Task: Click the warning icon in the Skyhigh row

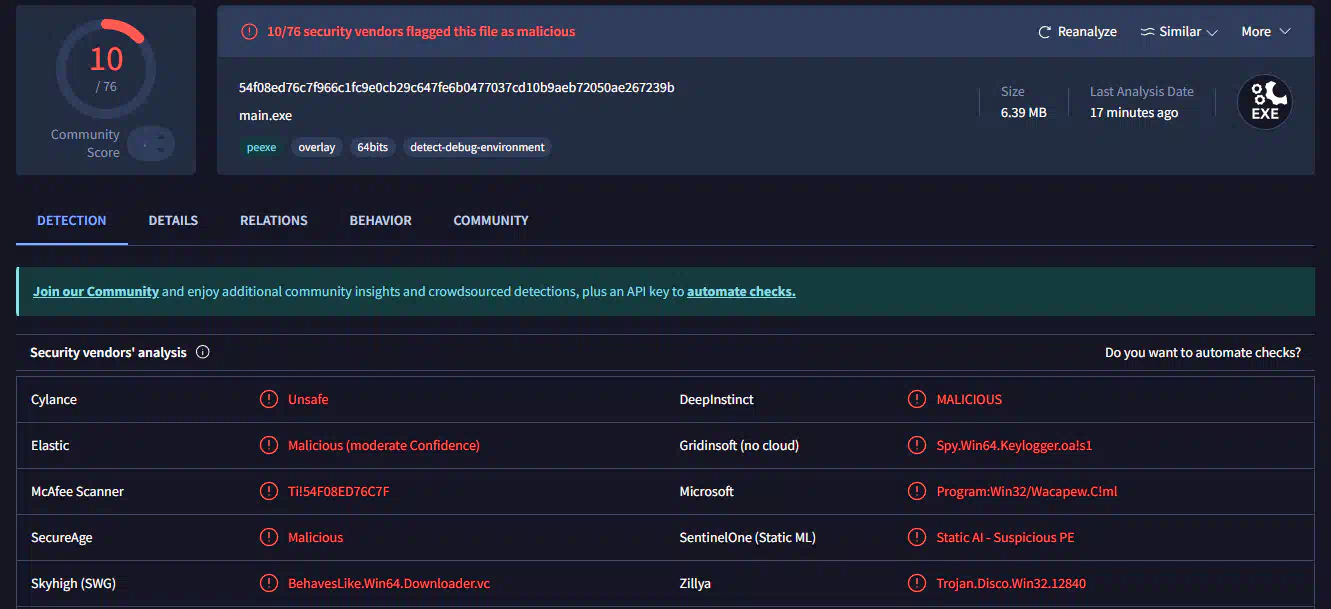Action: point(269,583)
